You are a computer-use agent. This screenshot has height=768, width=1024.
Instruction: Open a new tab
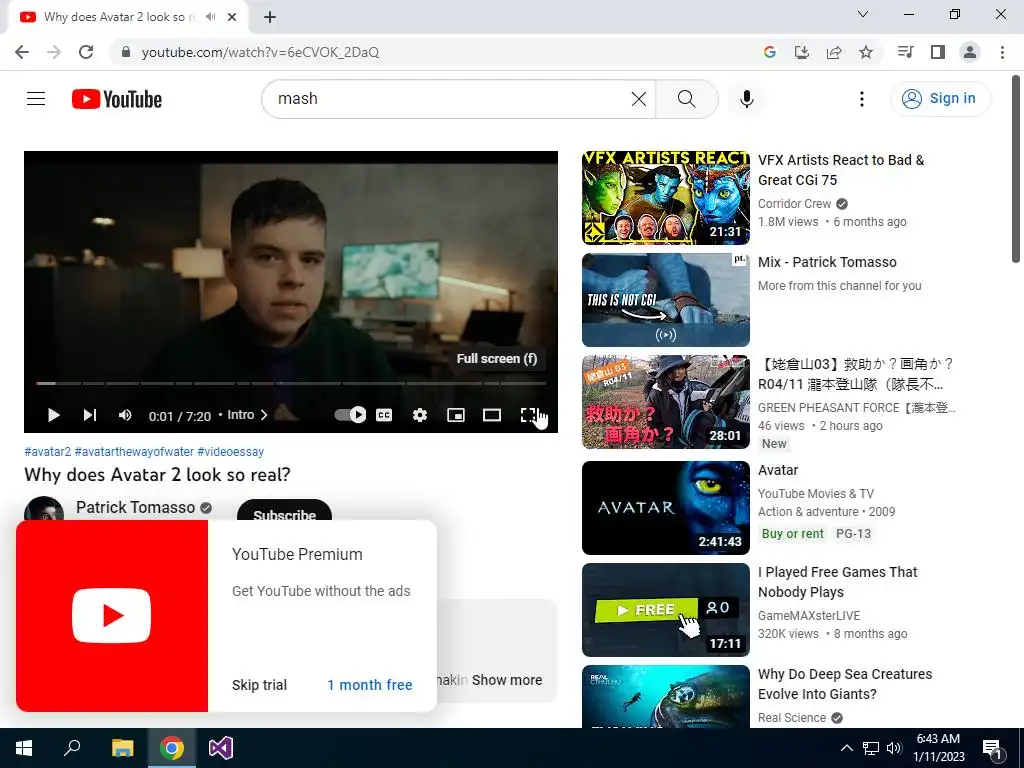[270, 17]
